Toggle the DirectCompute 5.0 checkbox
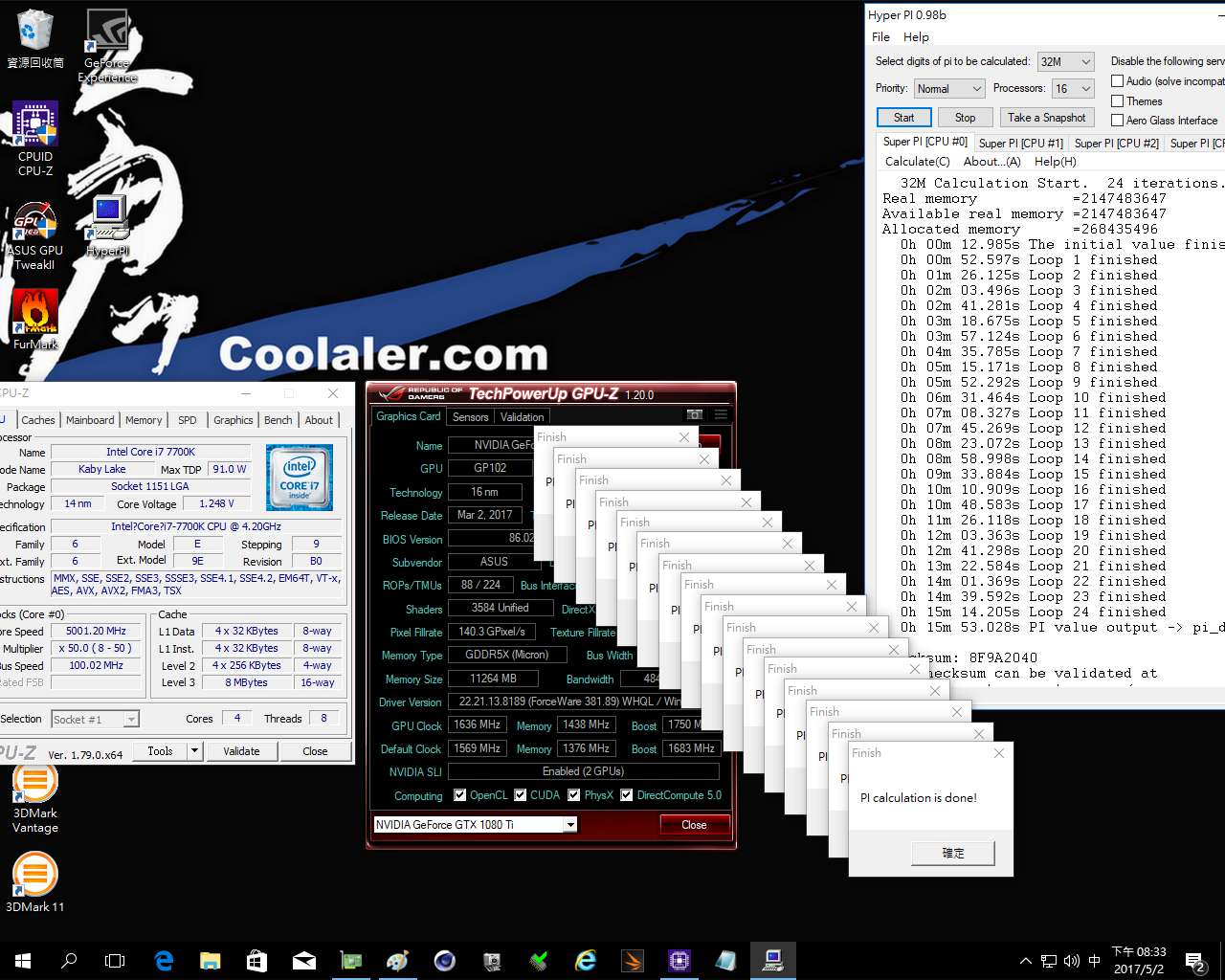This screenshot has height=980, width=1225. coord(627,794)
